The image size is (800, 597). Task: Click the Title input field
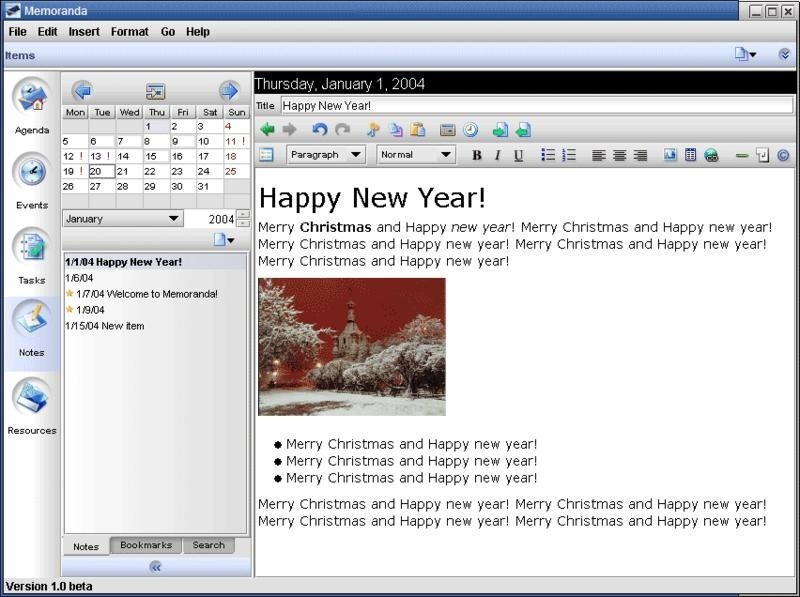coord(537,106)
